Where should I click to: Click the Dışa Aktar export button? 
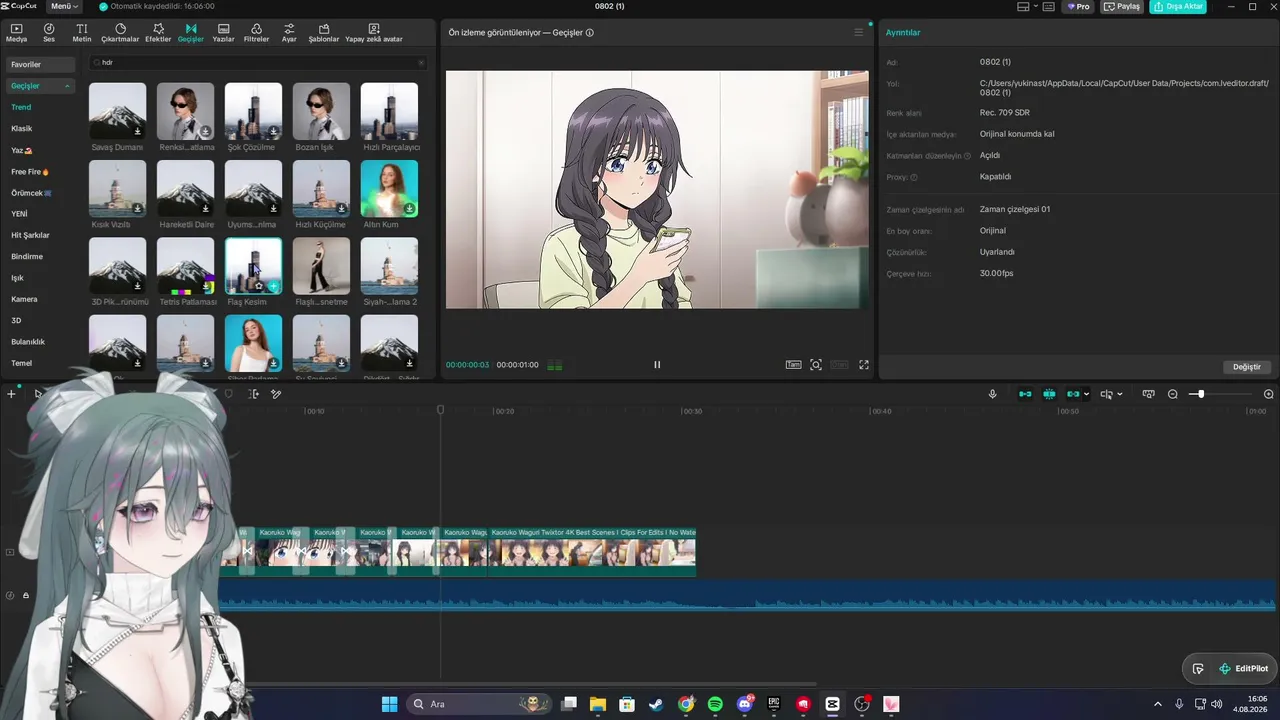pyautogui.click(x=1178, y=7)
